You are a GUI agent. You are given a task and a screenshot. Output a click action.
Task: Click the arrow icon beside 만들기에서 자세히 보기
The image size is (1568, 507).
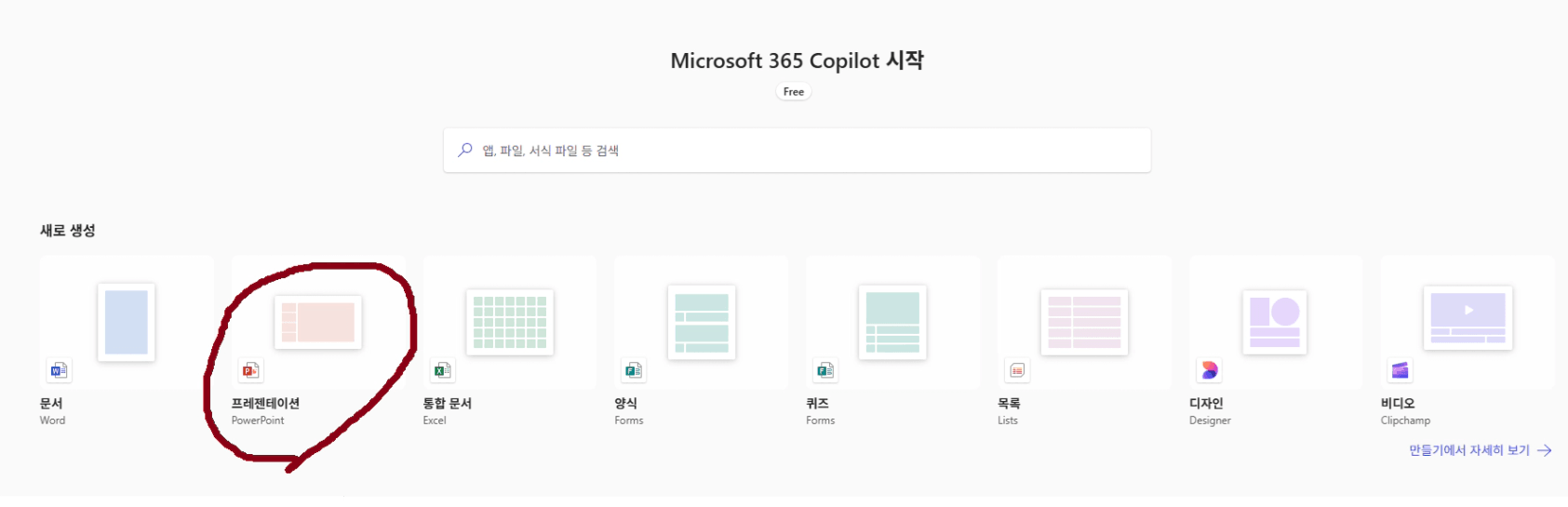tap(1545, 450)
